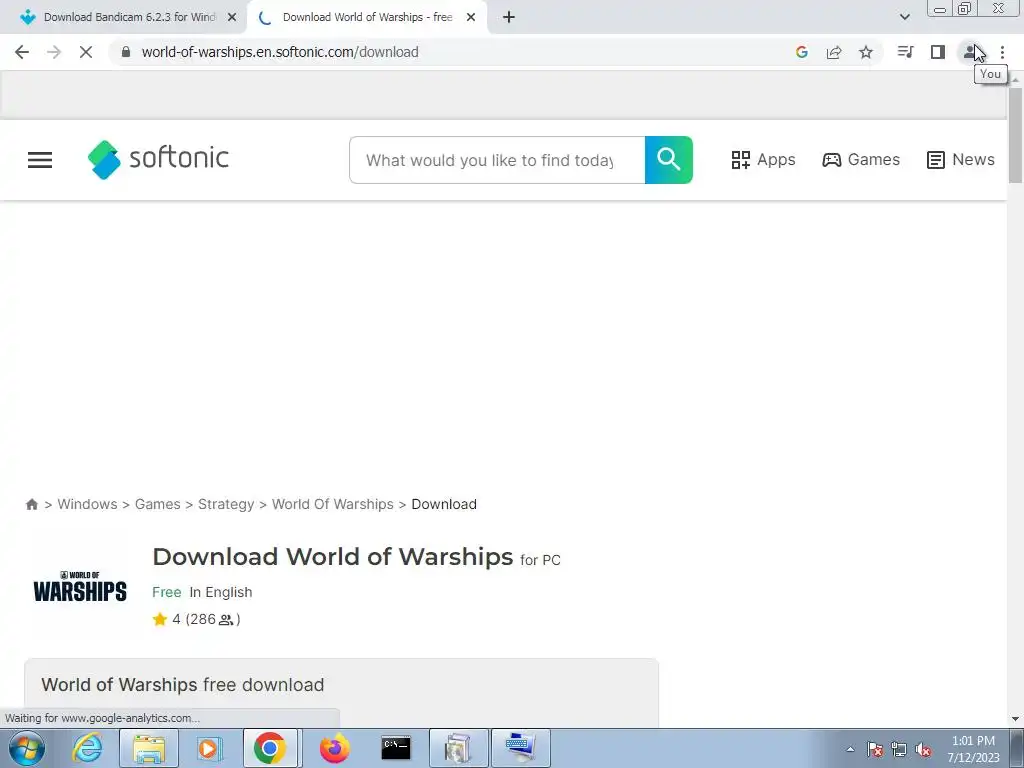Click the World of Warships logo thumbnail

[80, 586]
